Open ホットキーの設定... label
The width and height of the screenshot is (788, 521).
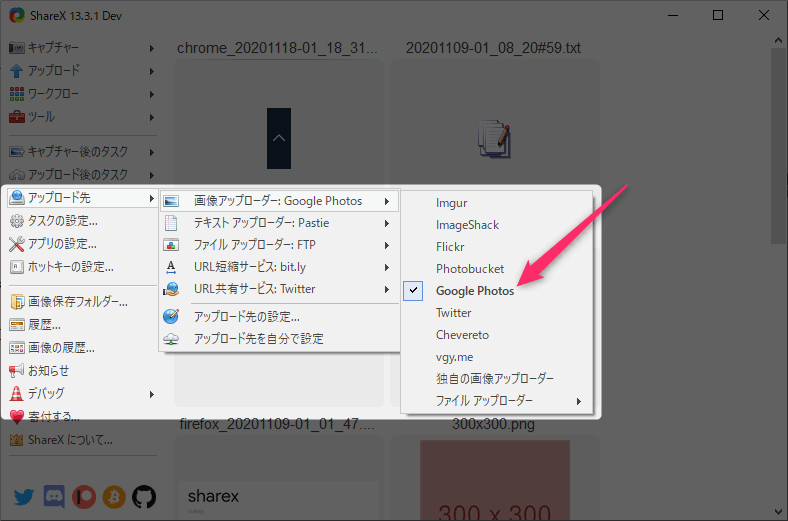(x=71, y=267)
